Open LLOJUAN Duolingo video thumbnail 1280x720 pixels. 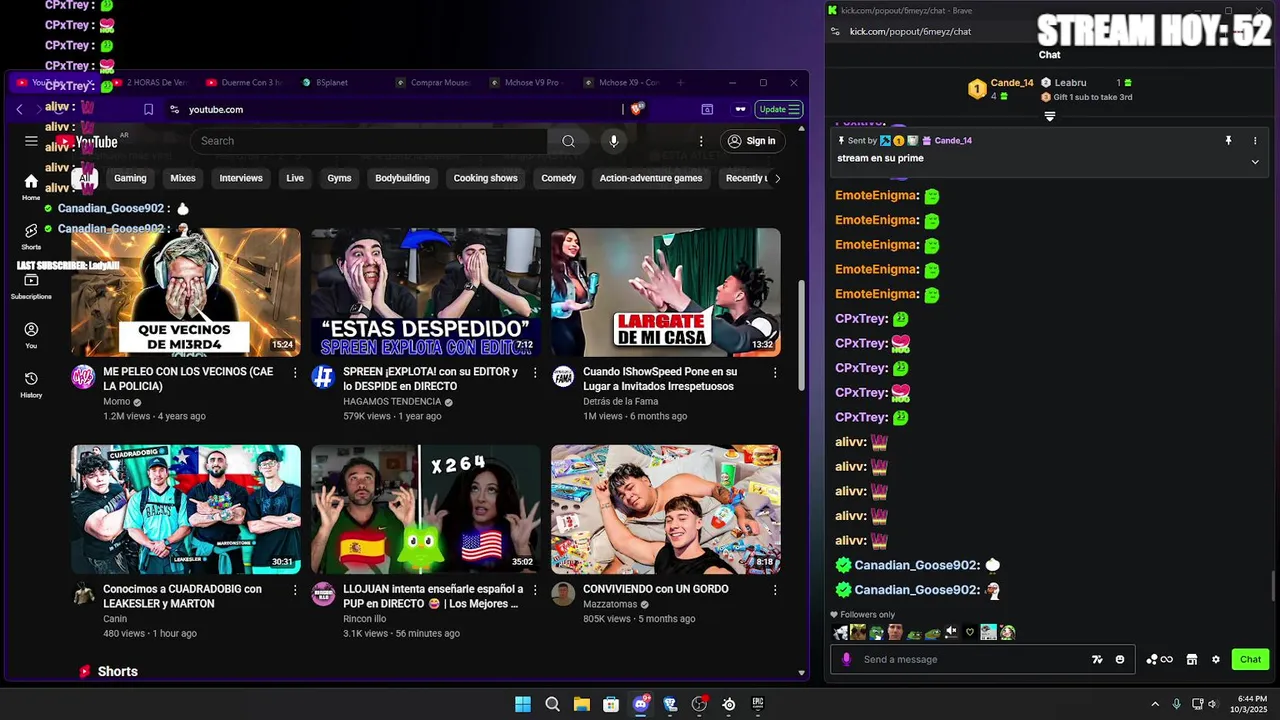[426, 509]
